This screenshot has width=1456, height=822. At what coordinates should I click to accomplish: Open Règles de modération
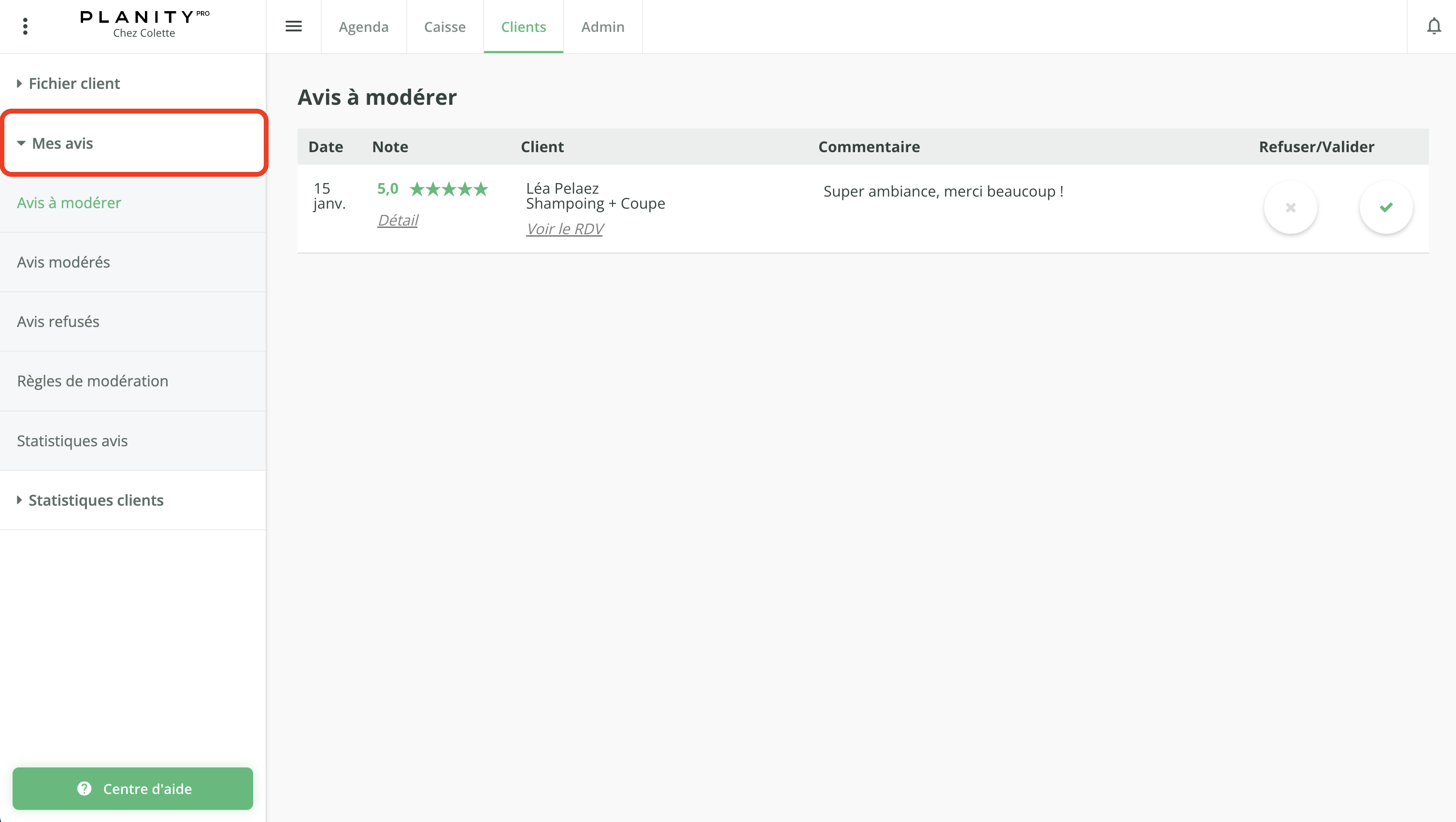pos(93,381)
